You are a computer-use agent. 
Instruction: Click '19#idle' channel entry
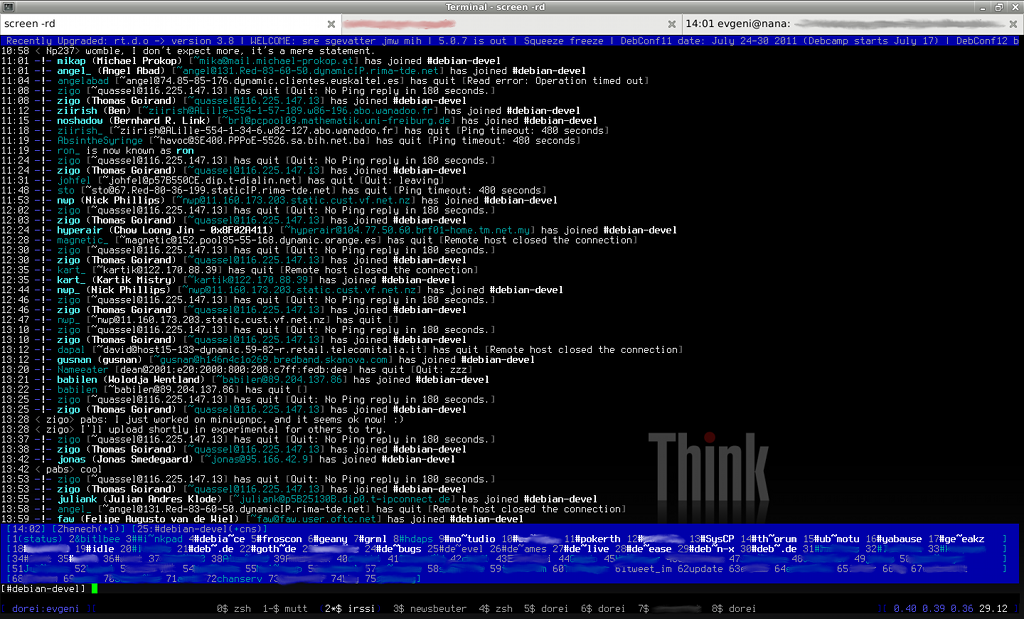point(94,548)
